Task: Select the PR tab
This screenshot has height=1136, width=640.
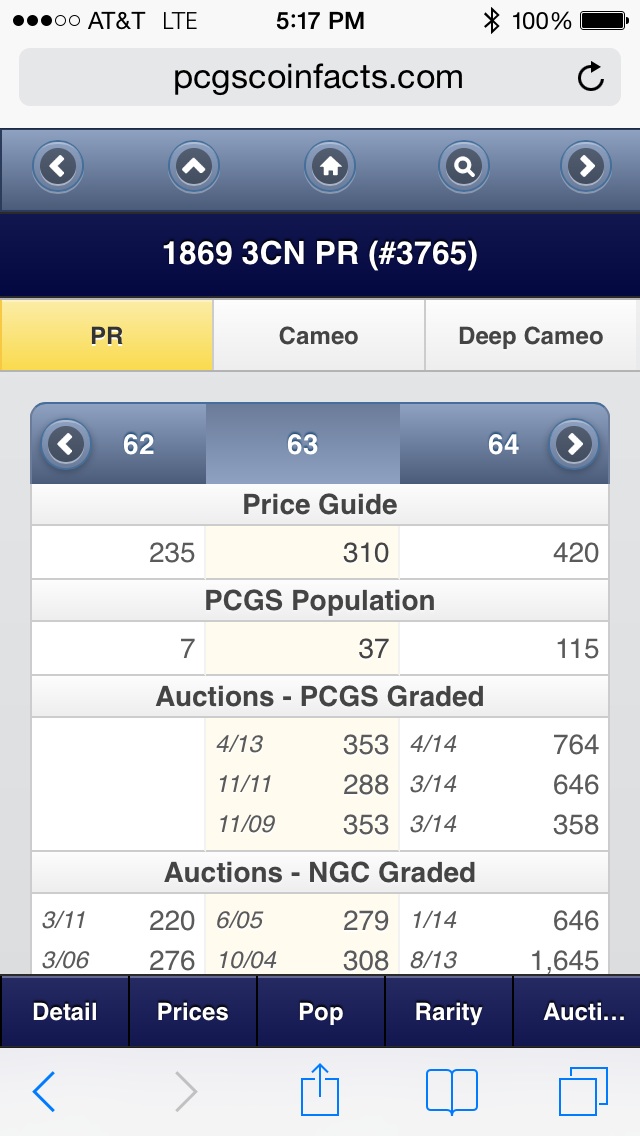Action: pos(107,335)
